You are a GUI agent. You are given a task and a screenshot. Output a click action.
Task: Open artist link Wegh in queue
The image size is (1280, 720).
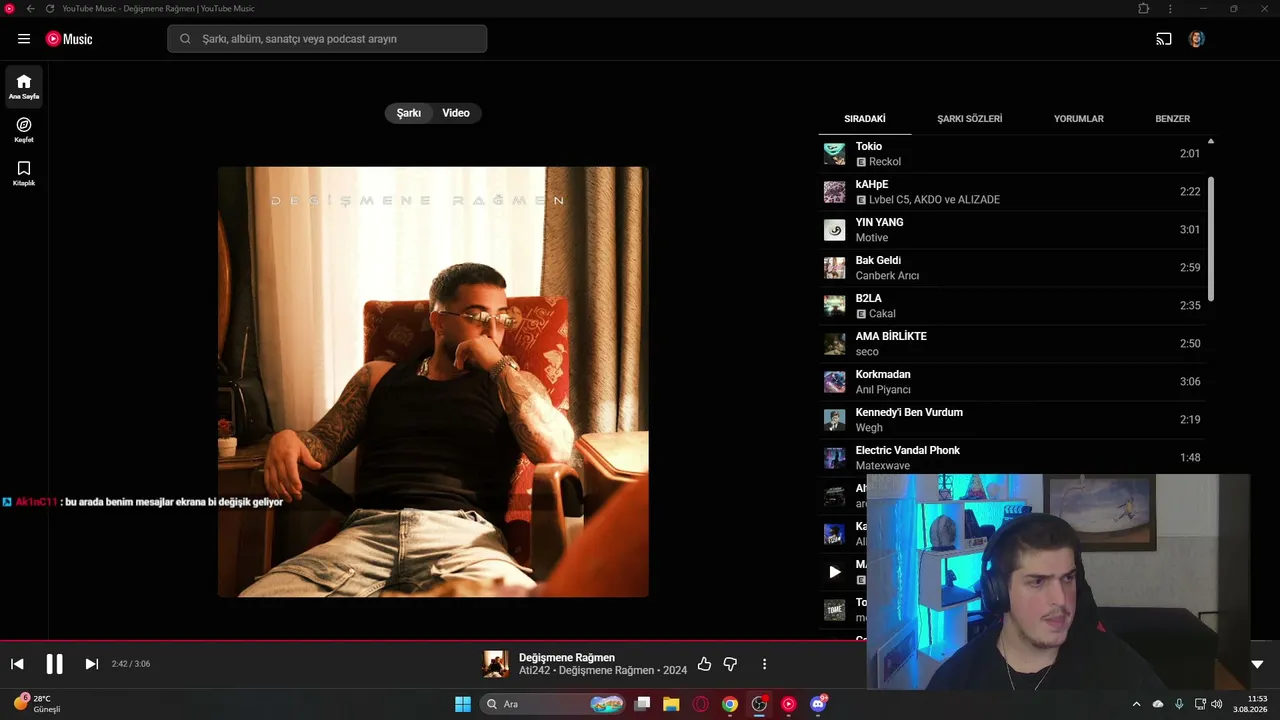(x=869, y=428)
